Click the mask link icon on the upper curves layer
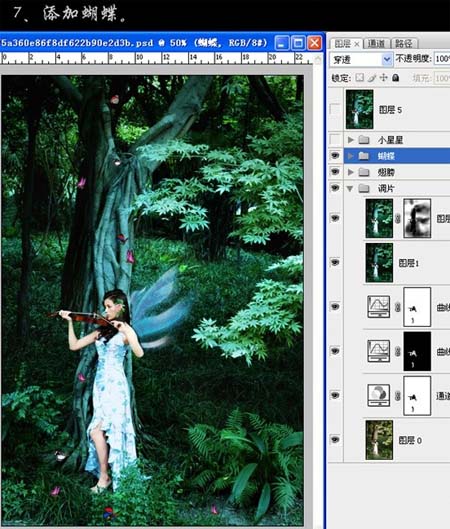450x529 pixels. tap(397, 307)
